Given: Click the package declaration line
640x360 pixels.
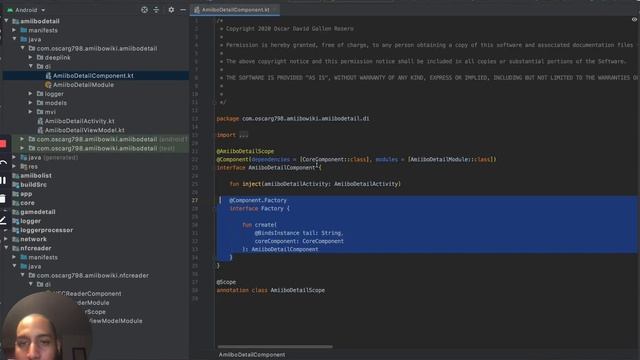Looking at the screenshot, I should click(293, 118).
